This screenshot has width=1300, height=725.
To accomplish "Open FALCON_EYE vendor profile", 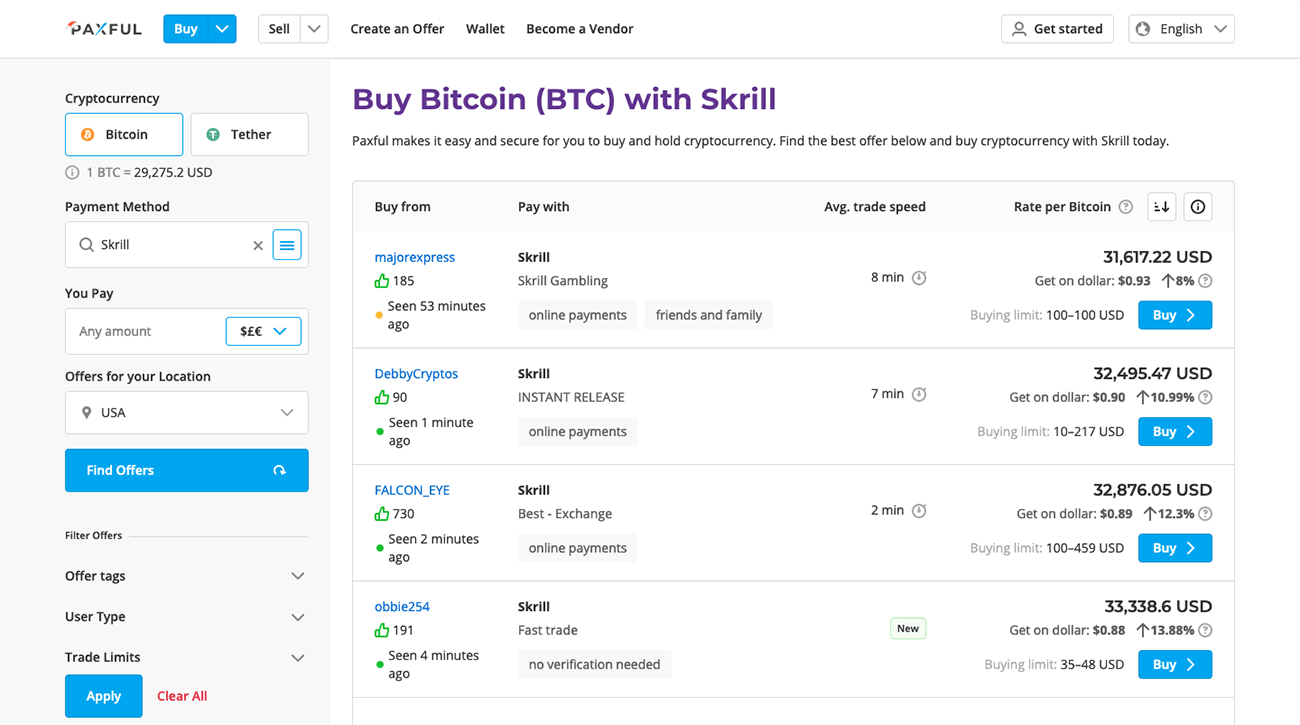I will (x=412, y=490).
